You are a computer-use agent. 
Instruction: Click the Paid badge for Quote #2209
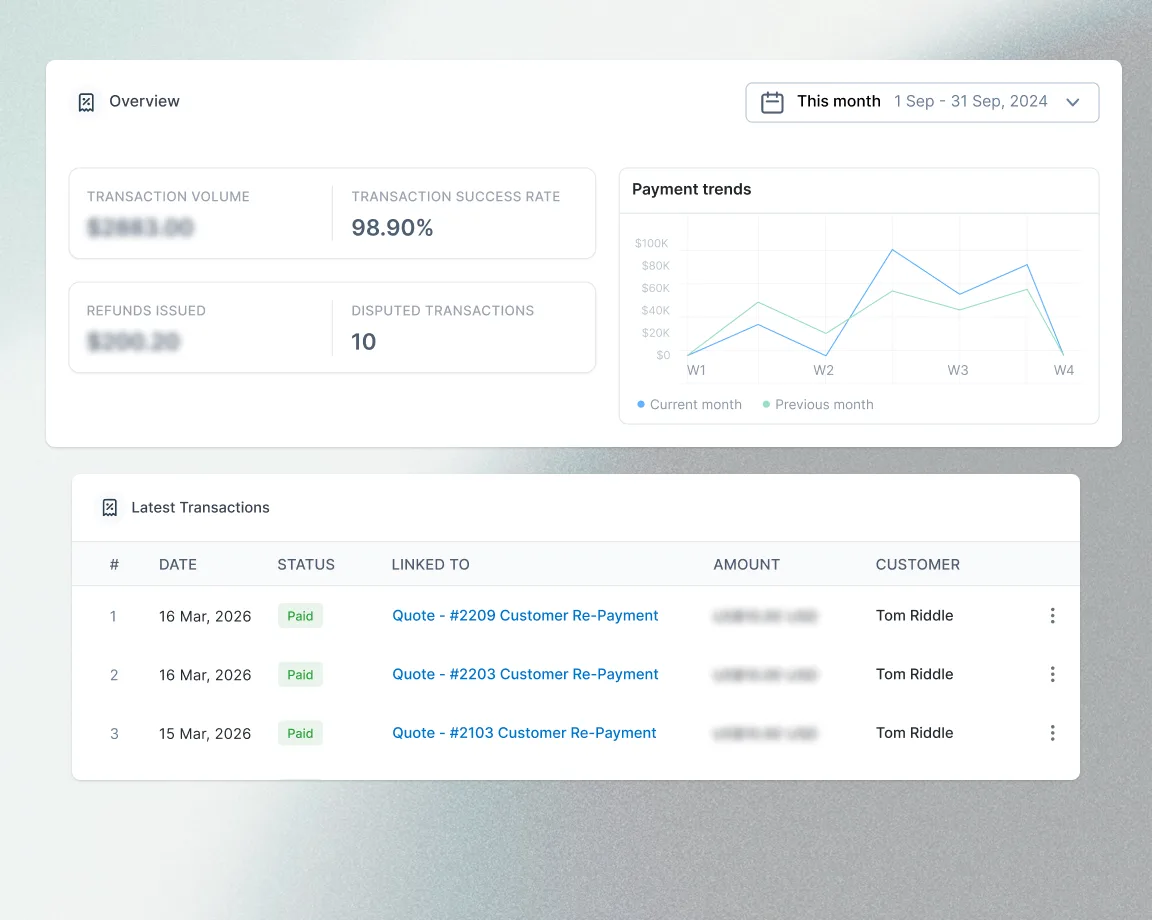point(300,616)
